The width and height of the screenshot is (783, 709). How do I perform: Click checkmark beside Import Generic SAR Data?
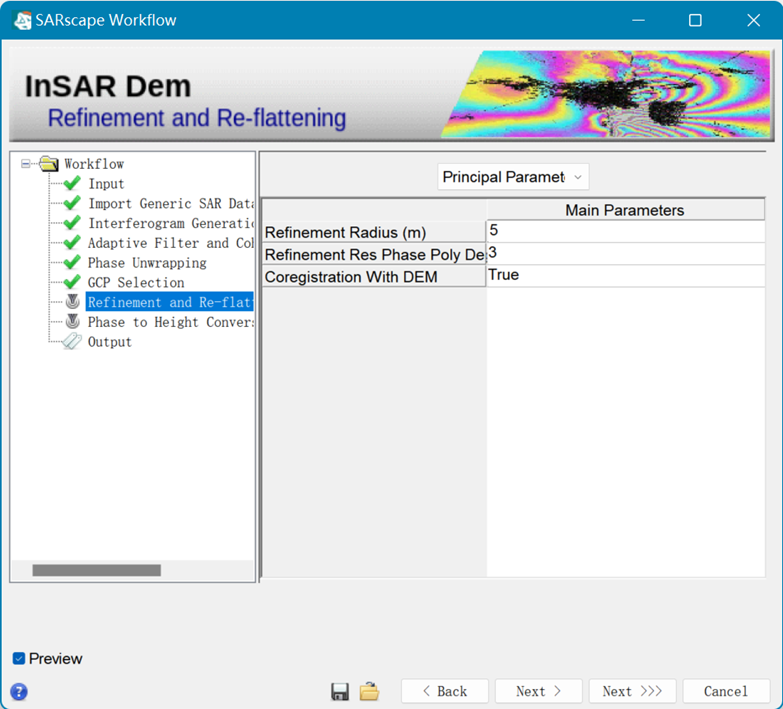[72, 203]
